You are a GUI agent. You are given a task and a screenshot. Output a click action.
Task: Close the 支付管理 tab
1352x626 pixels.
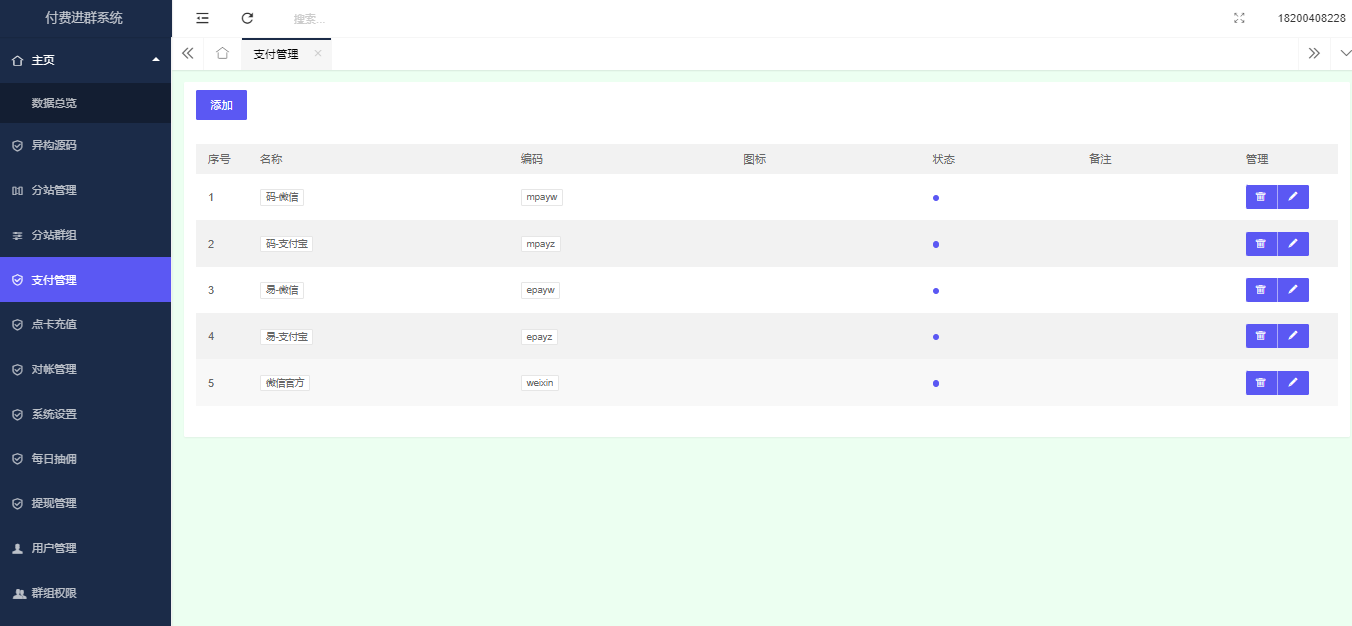(x=318, y=54)
